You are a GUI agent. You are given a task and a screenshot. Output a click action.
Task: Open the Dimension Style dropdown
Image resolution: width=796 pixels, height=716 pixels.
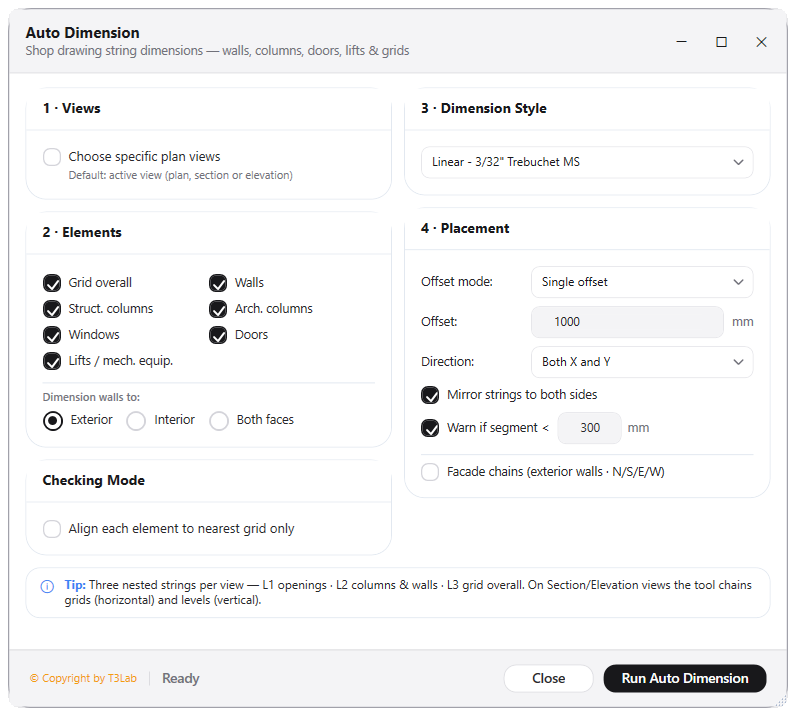tap(587, 162)
